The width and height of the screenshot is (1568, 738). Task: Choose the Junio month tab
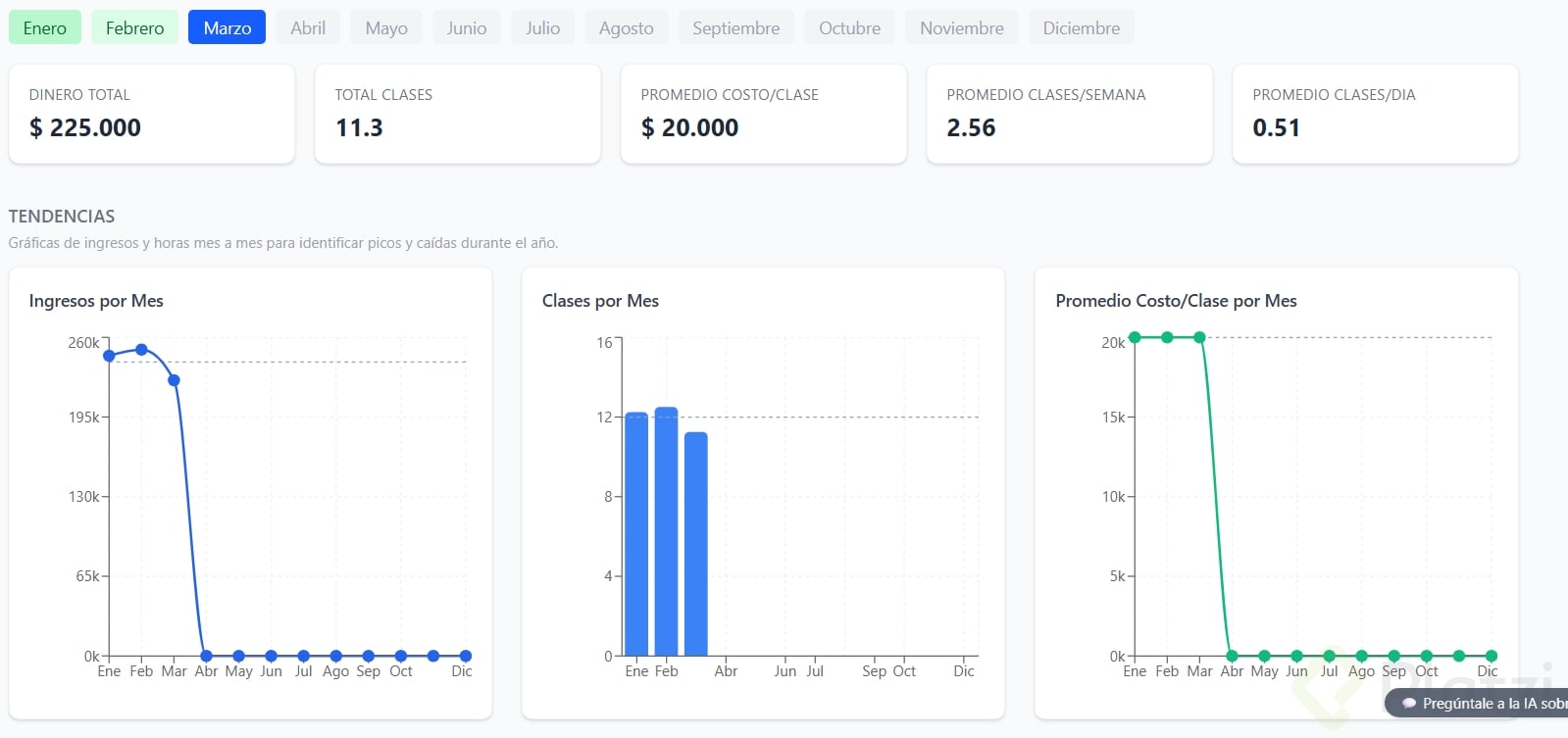click(x=467, y=28)
